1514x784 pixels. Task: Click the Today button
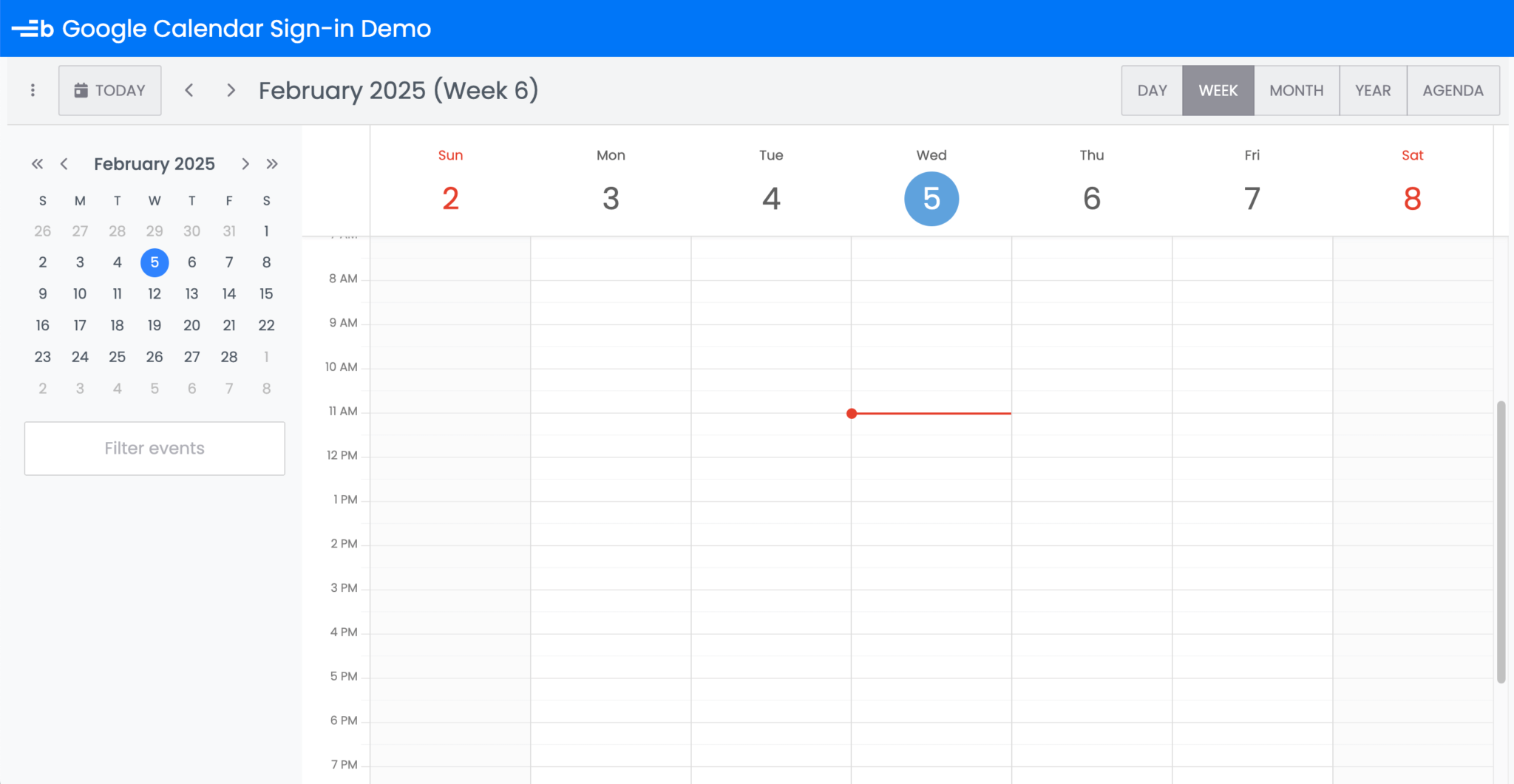[110, 90]
